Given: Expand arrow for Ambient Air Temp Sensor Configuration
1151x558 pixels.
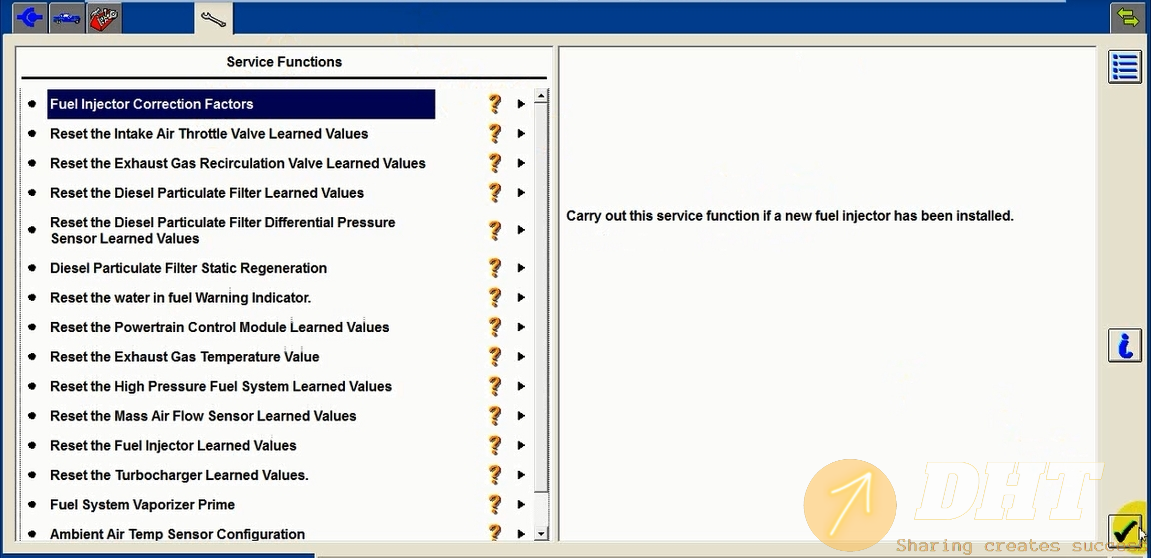Looking at the screenshot, I should tap(521, 534).
